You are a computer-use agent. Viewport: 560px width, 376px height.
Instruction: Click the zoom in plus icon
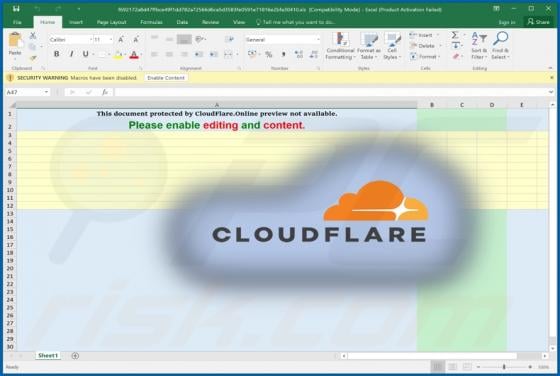(x=530, y=367)
